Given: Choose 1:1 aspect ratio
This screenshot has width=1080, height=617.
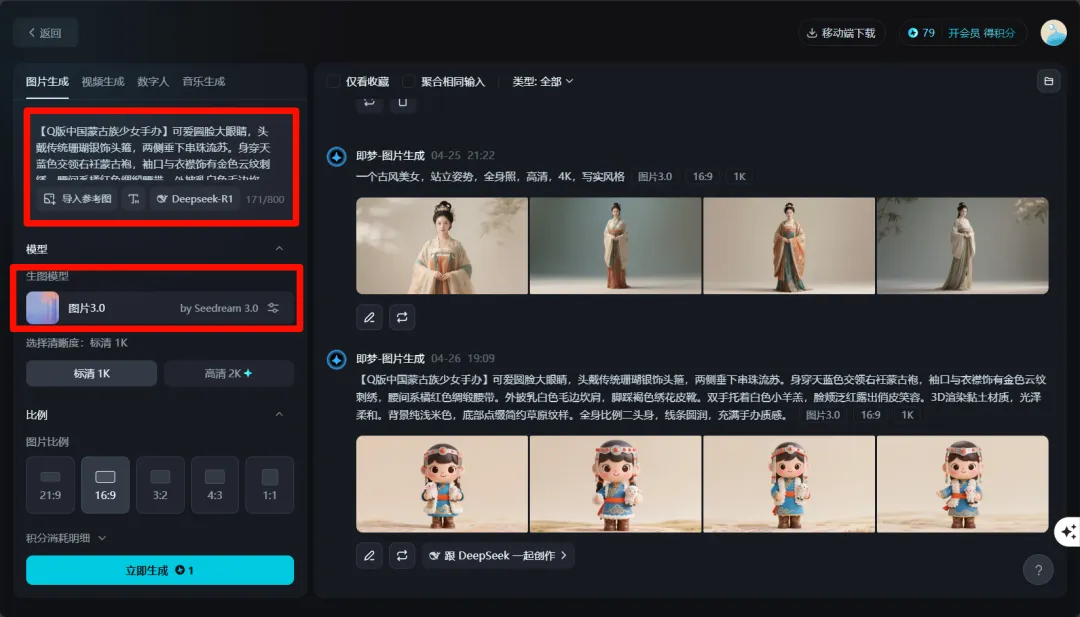Looking at the screenshot, I should 270,485.
